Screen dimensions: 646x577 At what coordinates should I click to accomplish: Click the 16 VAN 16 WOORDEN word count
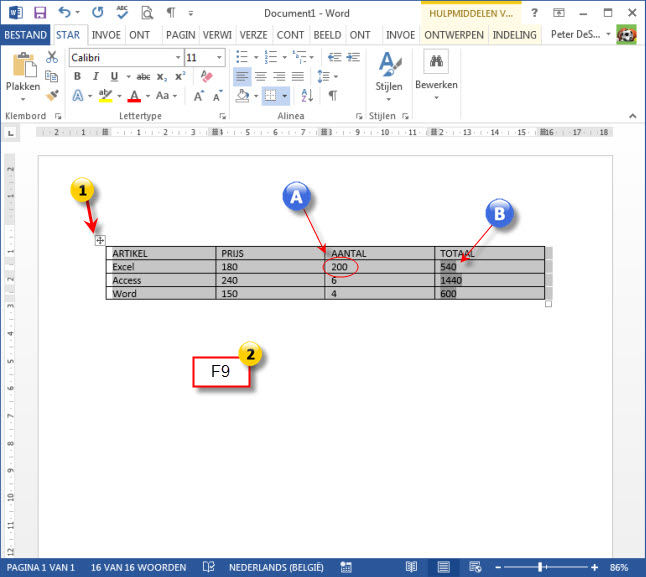coord(138,567)
